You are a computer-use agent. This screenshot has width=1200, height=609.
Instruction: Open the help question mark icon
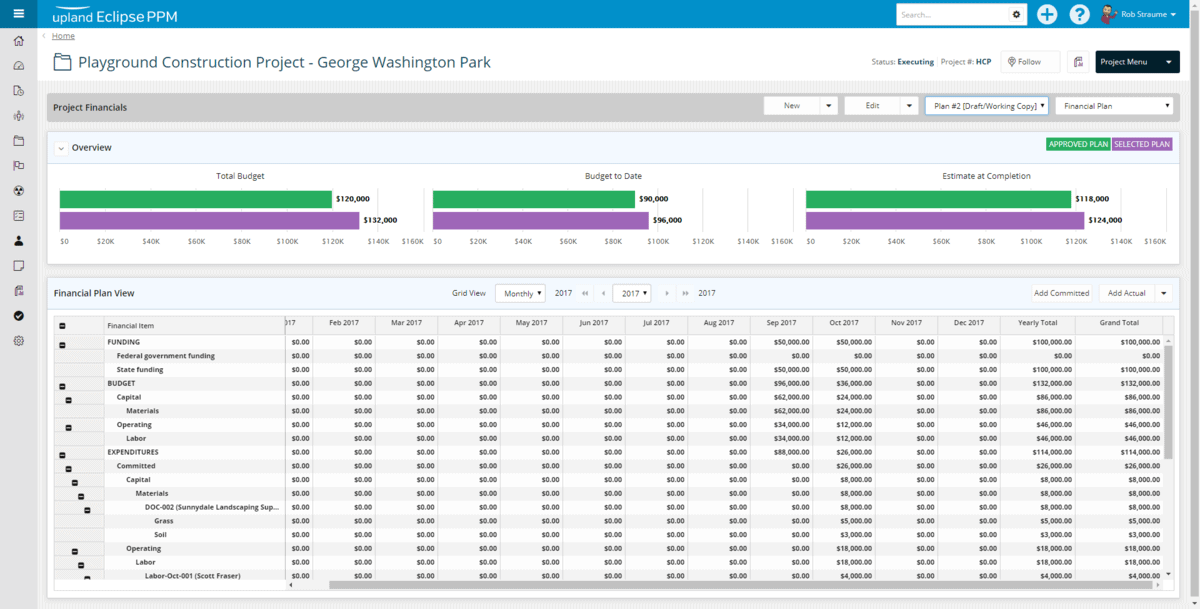pyautogui.click(x=1079, y=14)
